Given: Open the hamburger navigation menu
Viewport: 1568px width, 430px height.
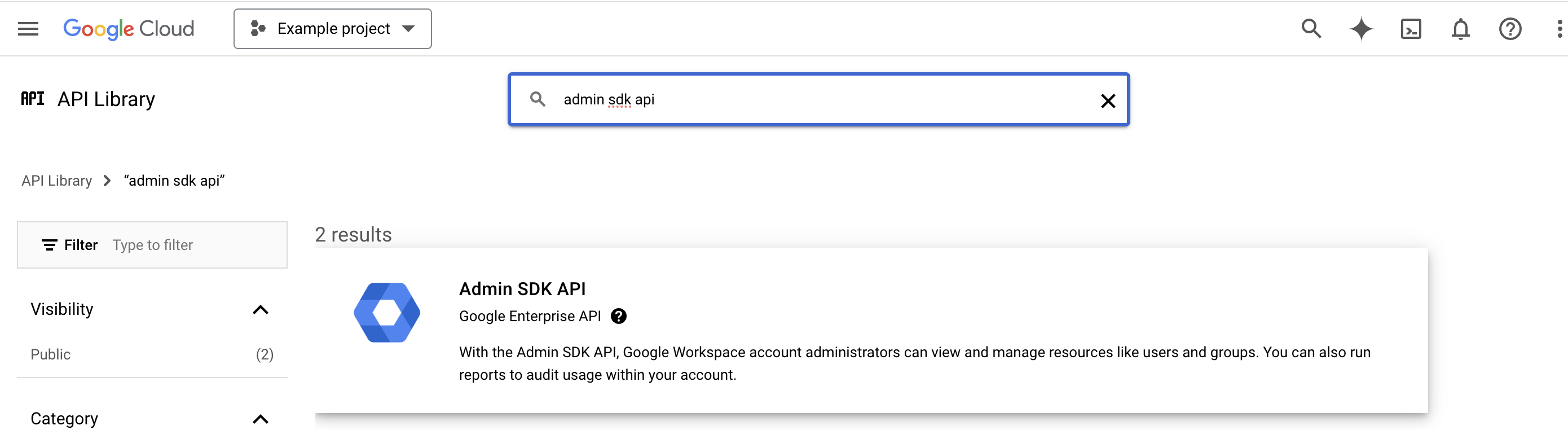Looking at the screenshot, I should 28,29.
